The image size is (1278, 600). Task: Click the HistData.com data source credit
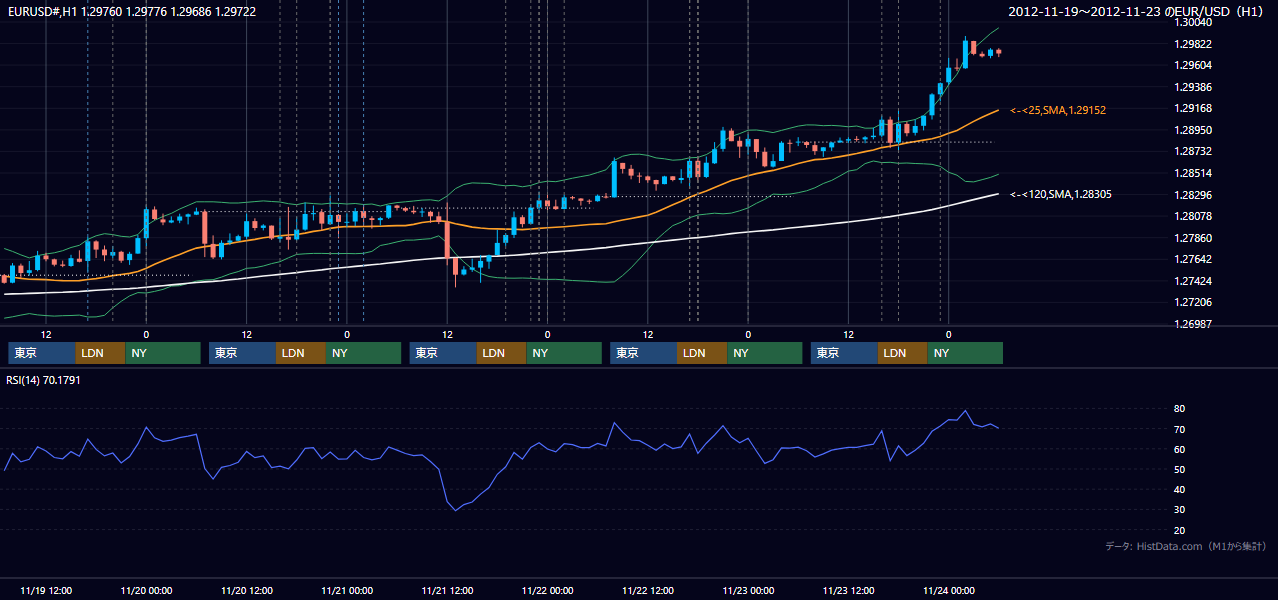1186,547
